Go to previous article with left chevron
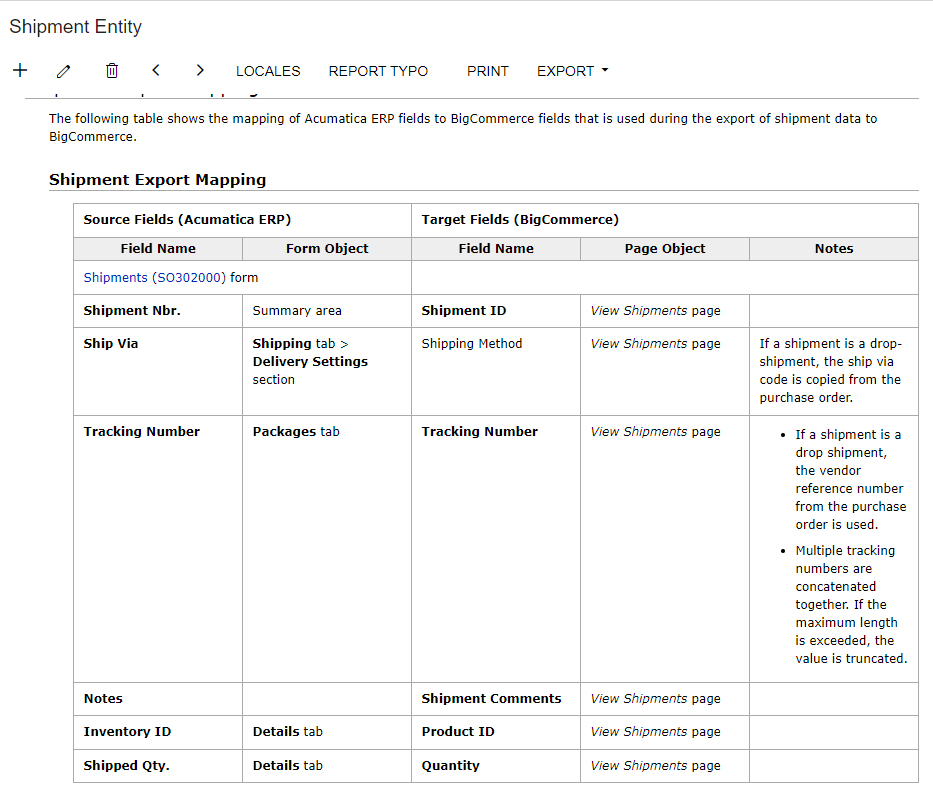Image resolution: width=933 pixels, height=795 pixels. (x=156, y=71)
